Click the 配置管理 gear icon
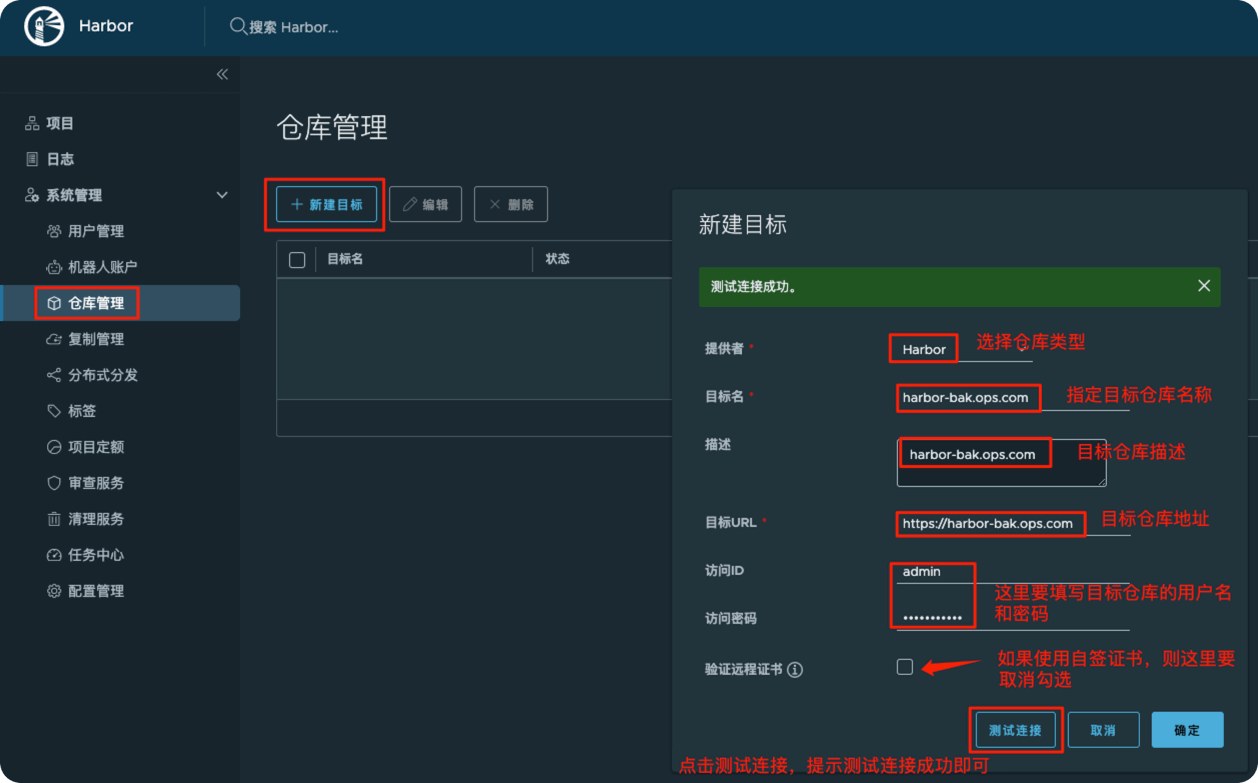 [x=54, y=591]
